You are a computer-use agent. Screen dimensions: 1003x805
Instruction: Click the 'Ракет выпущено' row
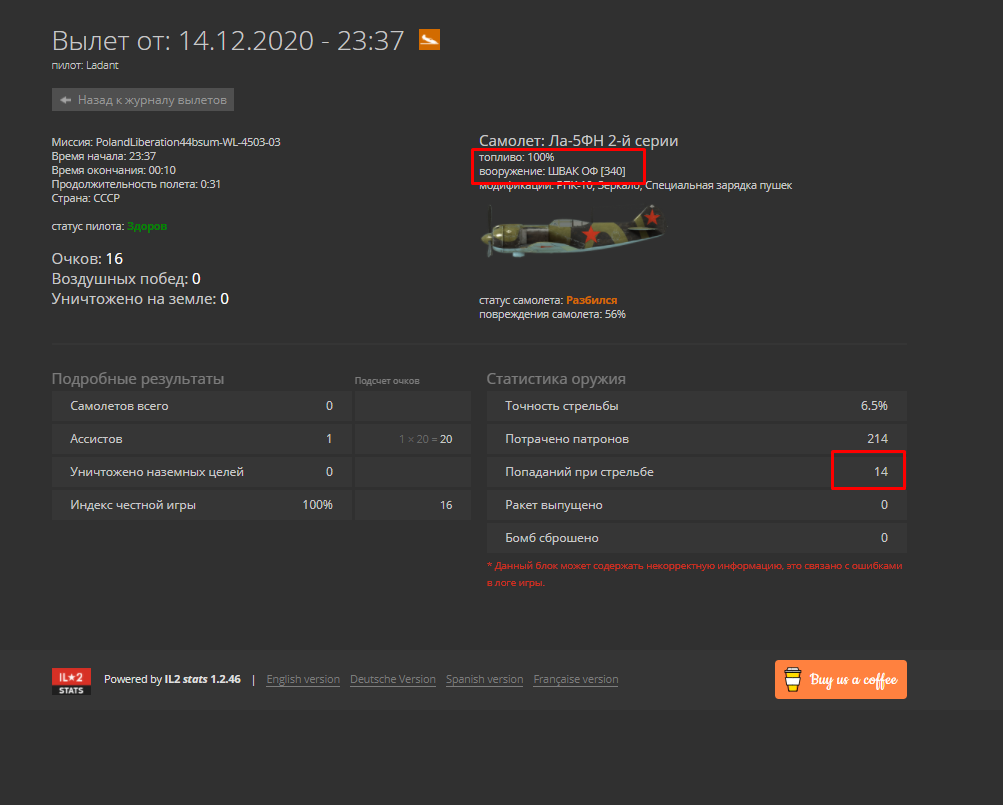(x=697, y=505)
